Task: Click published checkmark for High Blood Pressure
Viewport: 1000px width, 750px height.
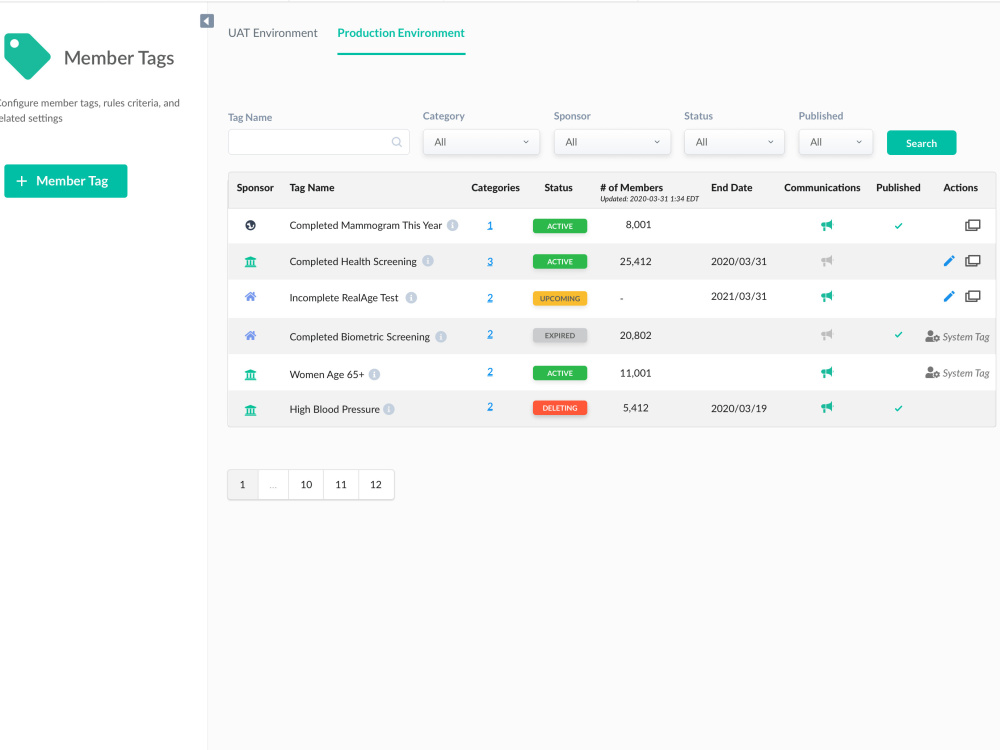Action: coord(899,409)
